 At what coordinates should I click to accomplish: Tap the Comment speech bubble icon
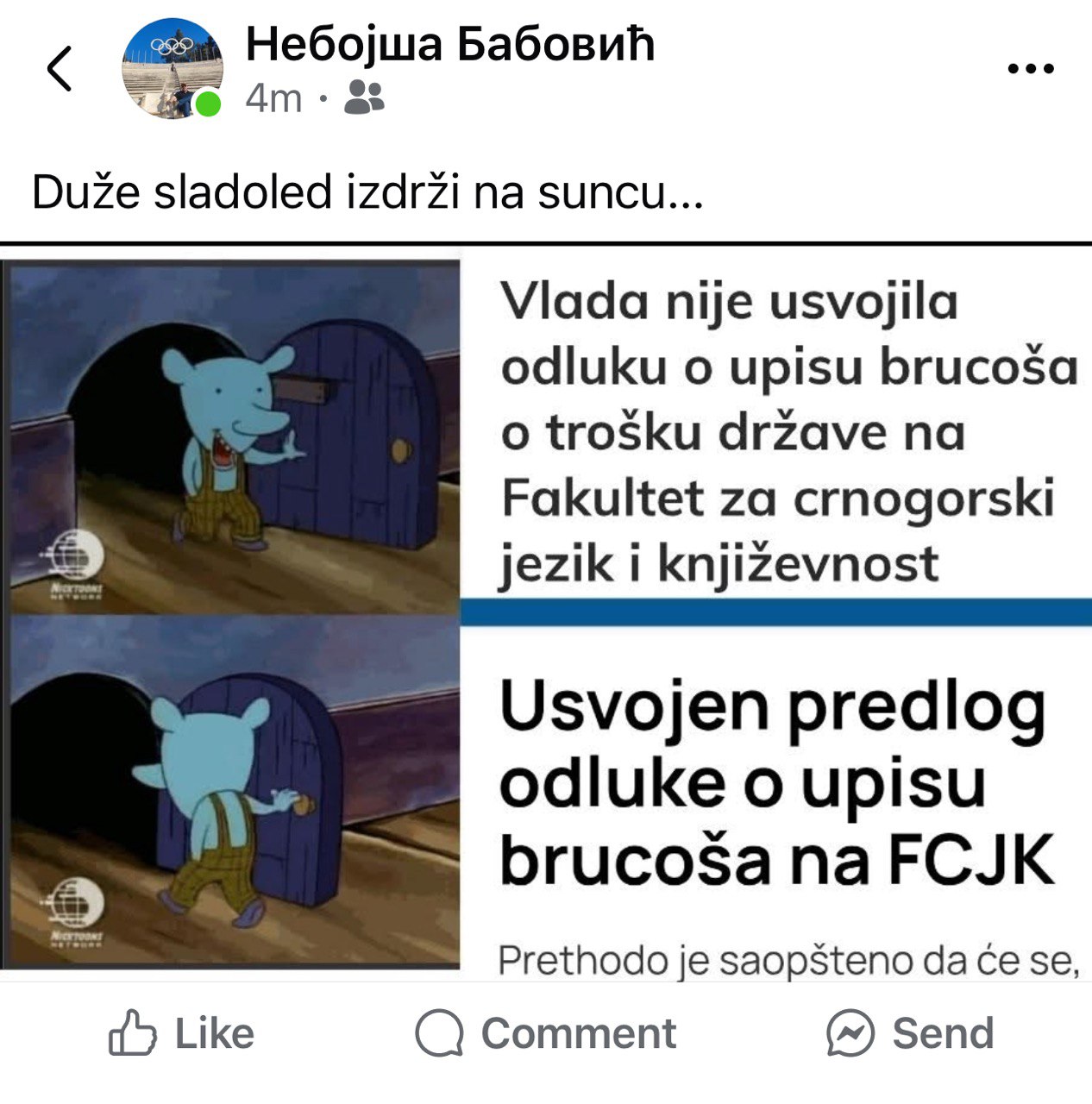point(439,1033)
